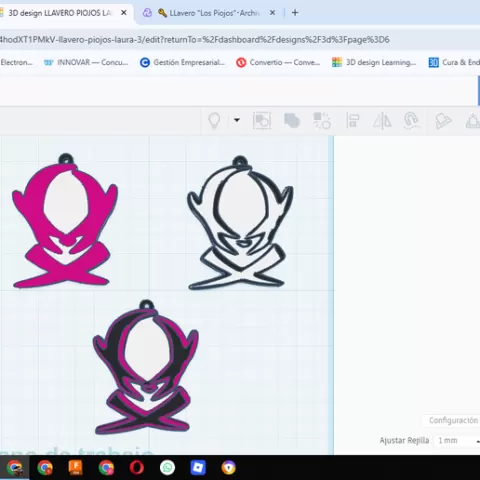This screenshot has width=480, height=480.
Task: Open the Align tool icon
Action: click(352, 120)
